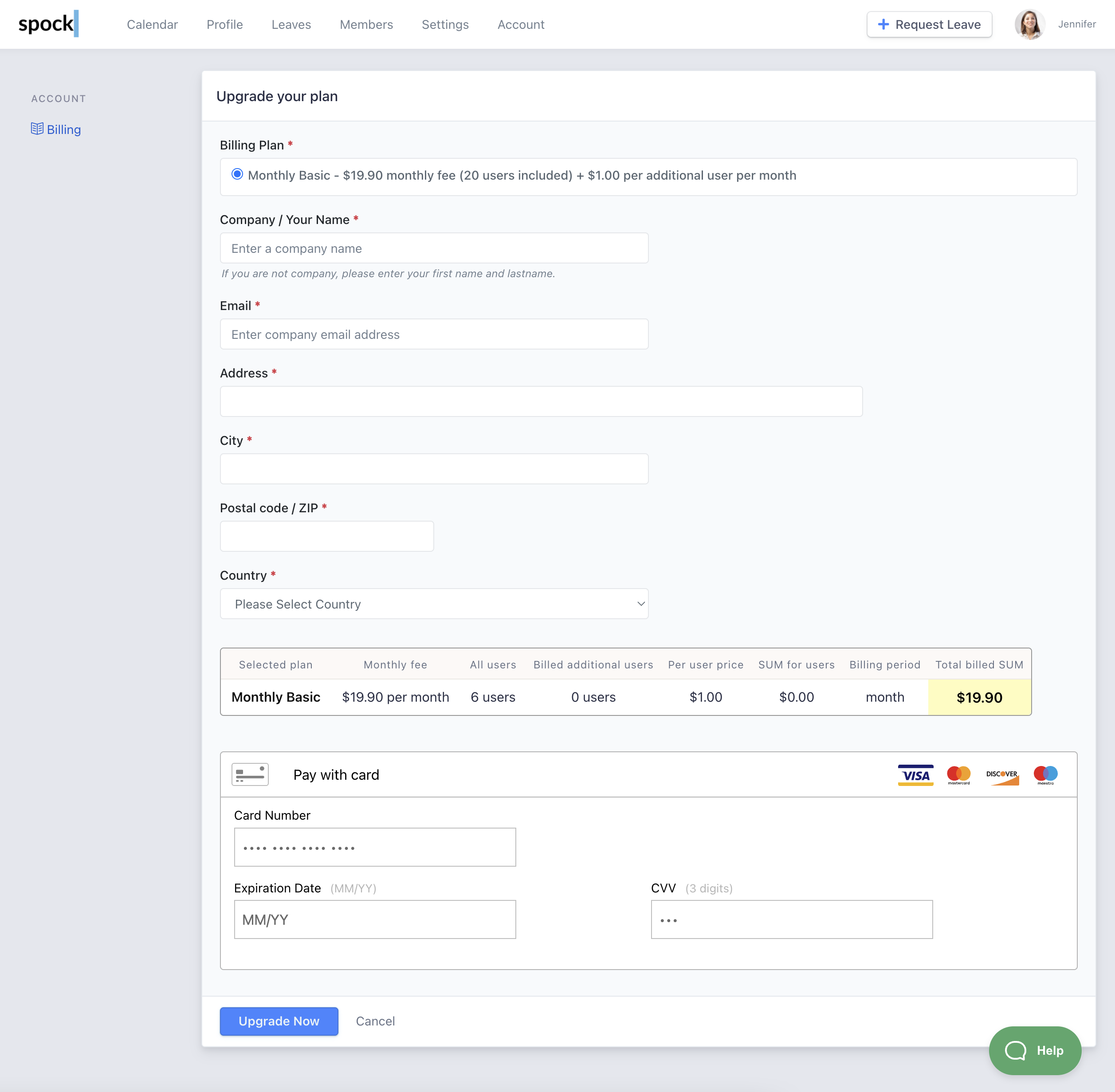Click the Cancel link
This screenshot has width=1115, height=1092.
(375, 1021)
